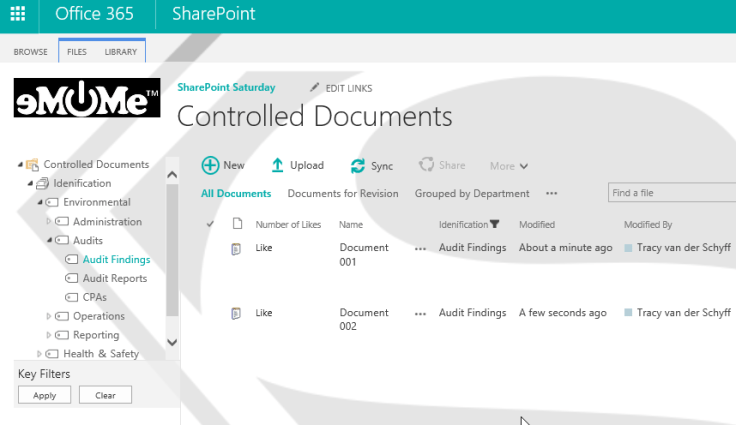This screenshot has width=736, height=425.
Task: Open the Documents for Revision view
Action: tap(342, 194)
